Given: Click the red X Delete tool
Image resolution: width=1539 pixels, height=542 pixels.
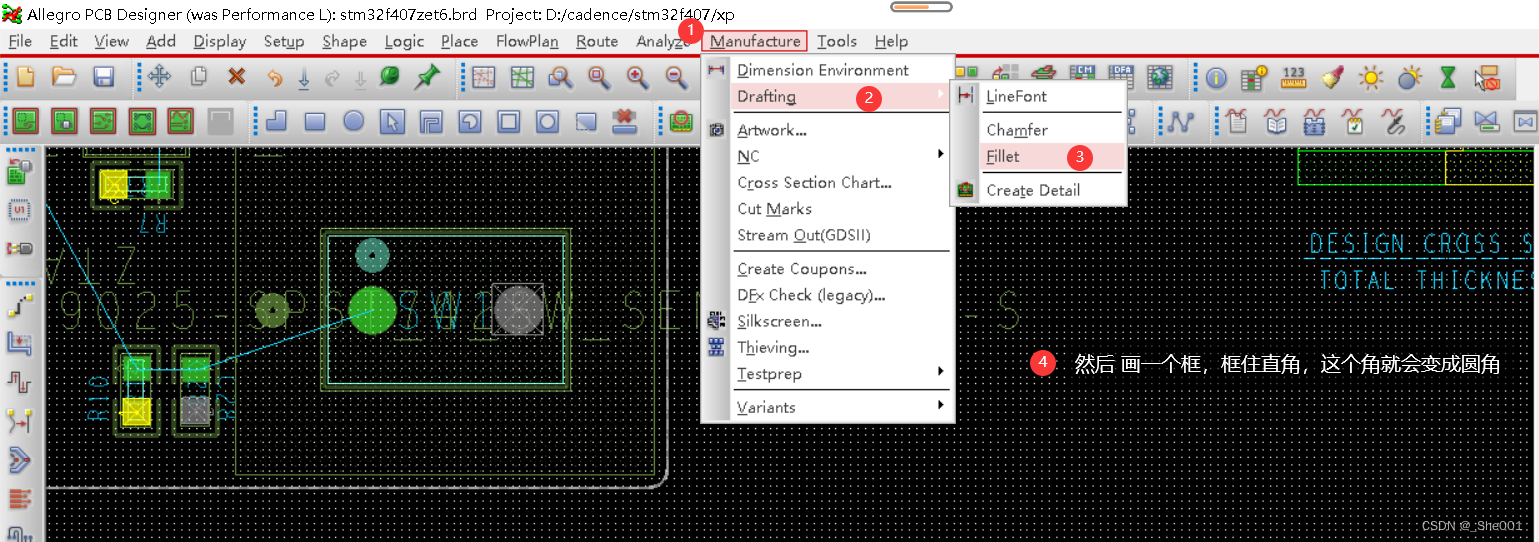Looking at the screenshot, I should (x=236, y=77).
